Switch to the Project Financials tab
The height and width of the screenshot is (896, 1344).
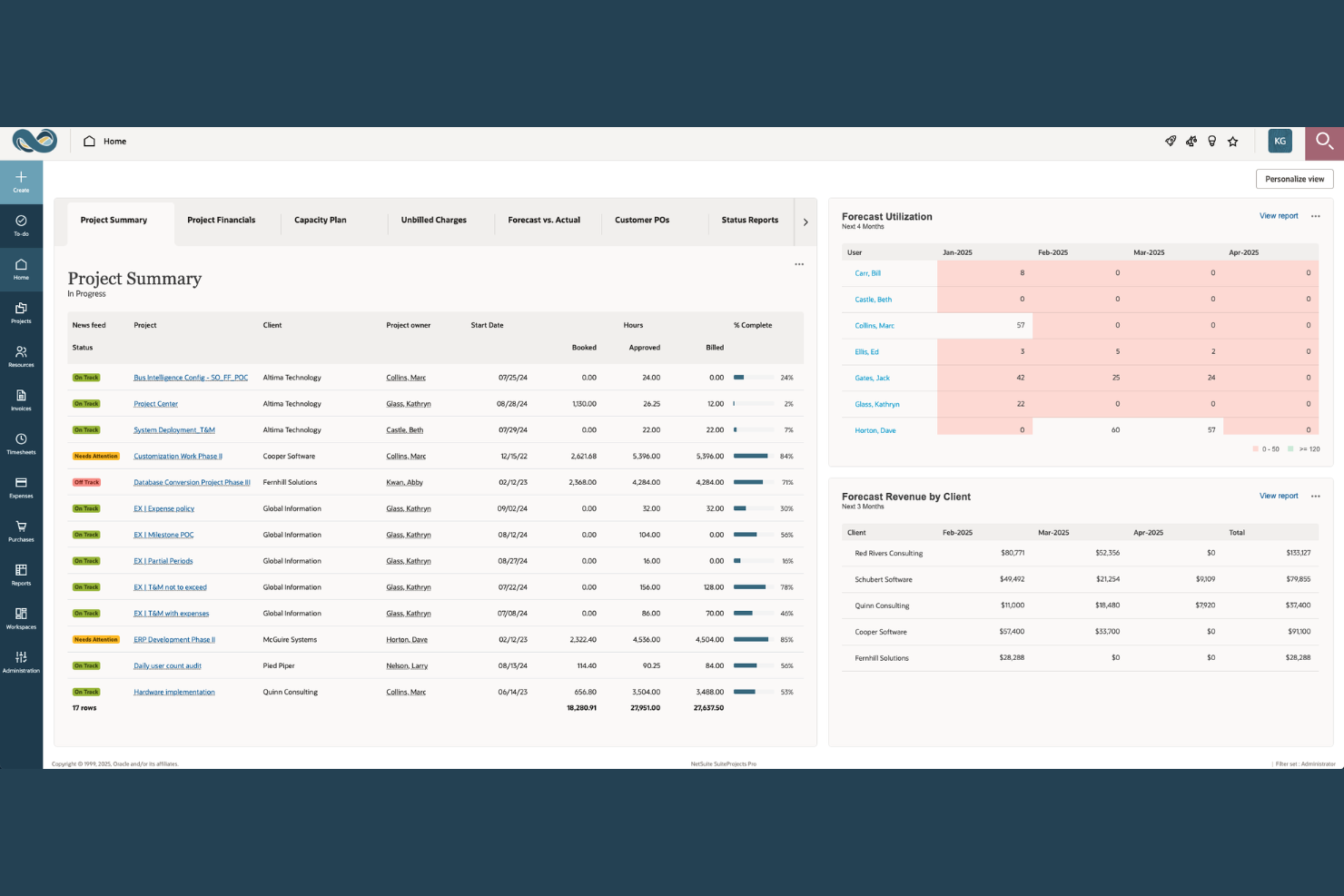(x=221, y=221)
